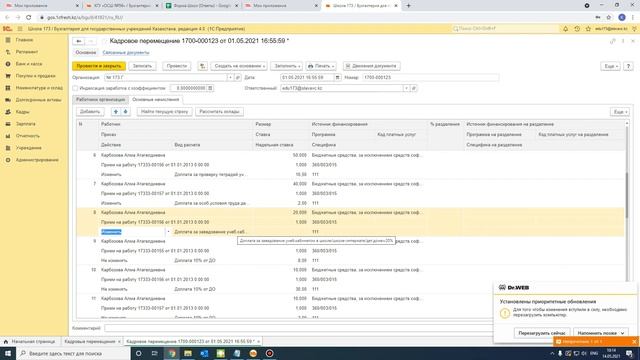Click the Рассчитать оклады button
This screenshot has height=360, width=640.
tap(219, 111)
